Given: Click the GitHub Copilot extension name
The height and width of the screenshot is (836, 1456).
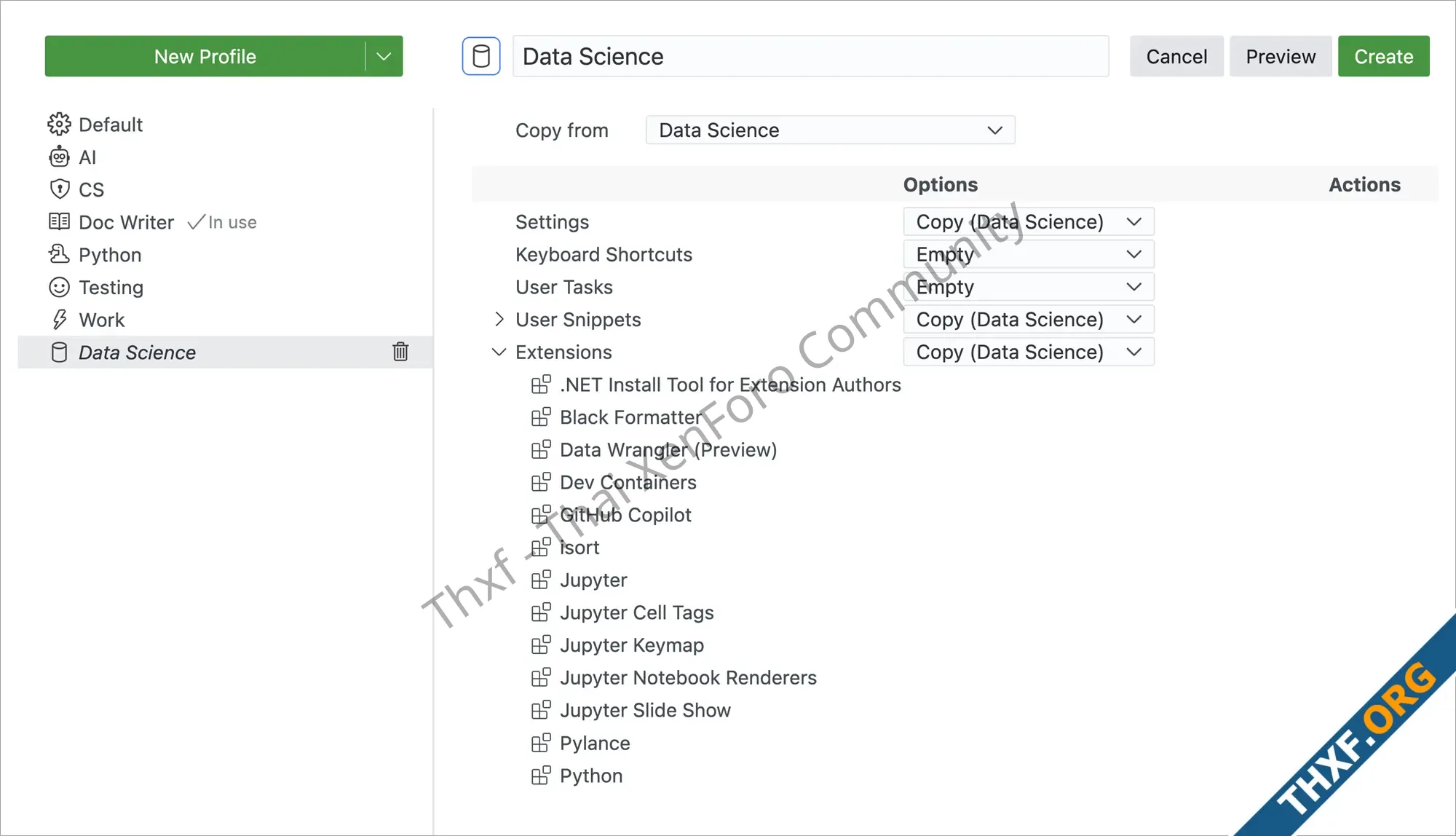Looking at the screenshot, I should (x=625, y=514).
